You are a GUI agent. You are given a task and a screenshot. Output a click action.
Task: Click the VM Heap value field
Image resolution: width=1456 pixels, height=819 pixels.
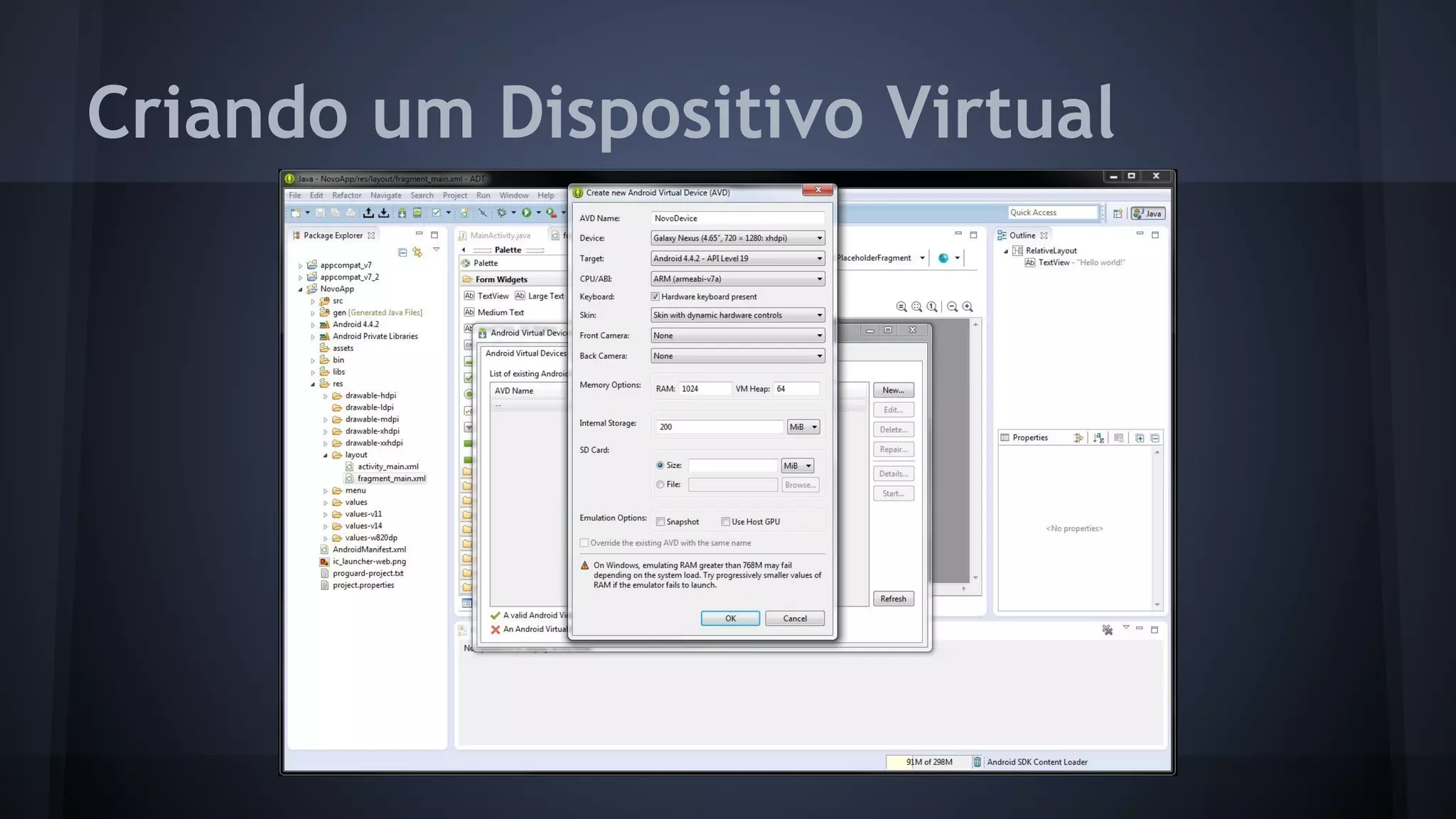coord(797,389)
